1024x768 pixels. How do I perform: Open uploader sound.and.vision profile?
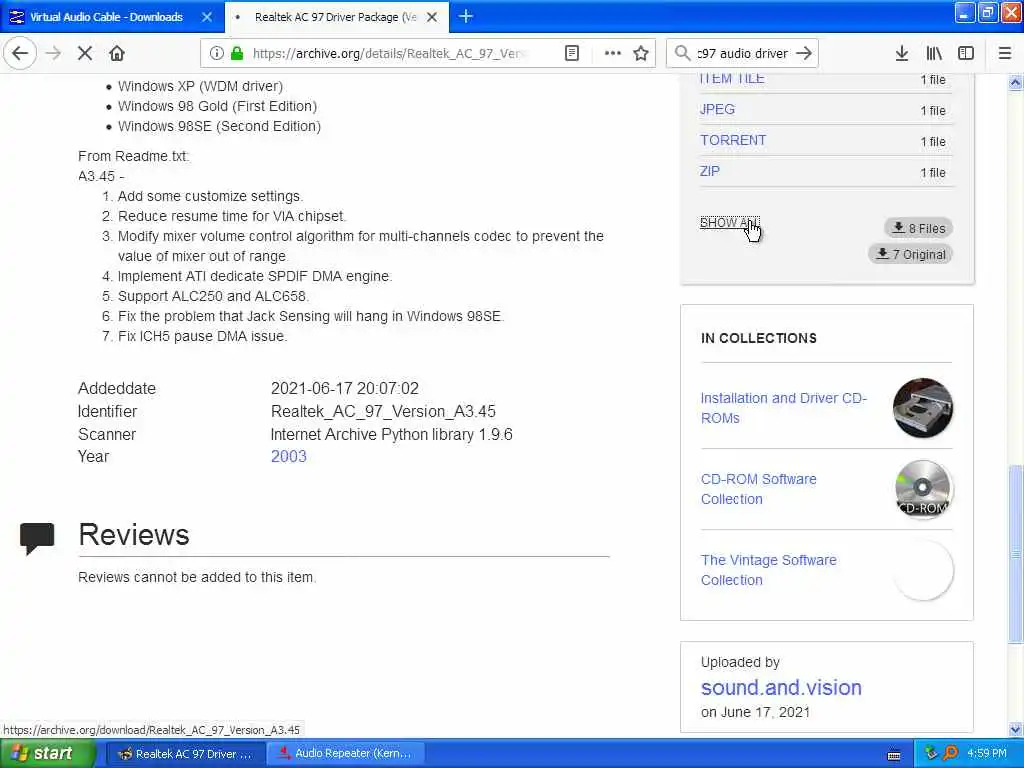pyautogui.click(x=781, y=687)
